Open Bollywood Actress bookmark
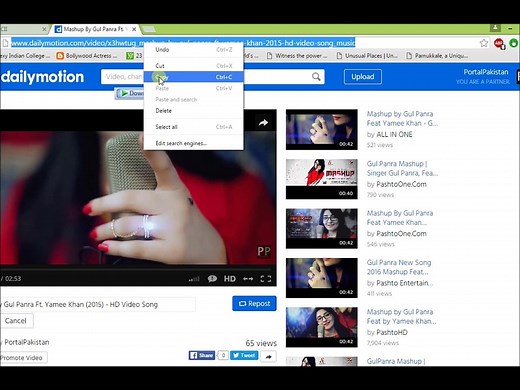This screenshot has width=520, height=390. click(87, 56)
